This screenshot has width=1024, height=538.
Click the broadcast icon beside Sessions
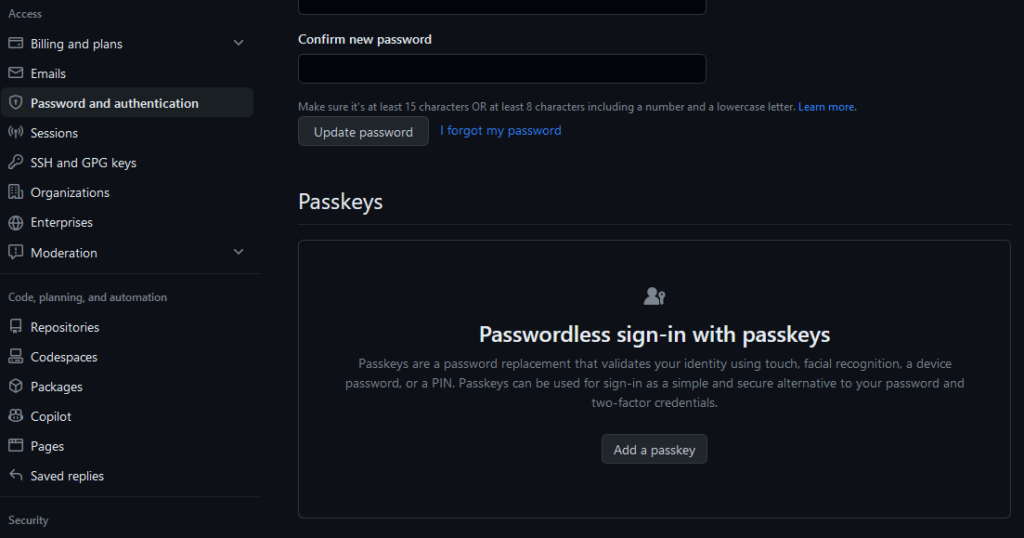coord(16,133)
